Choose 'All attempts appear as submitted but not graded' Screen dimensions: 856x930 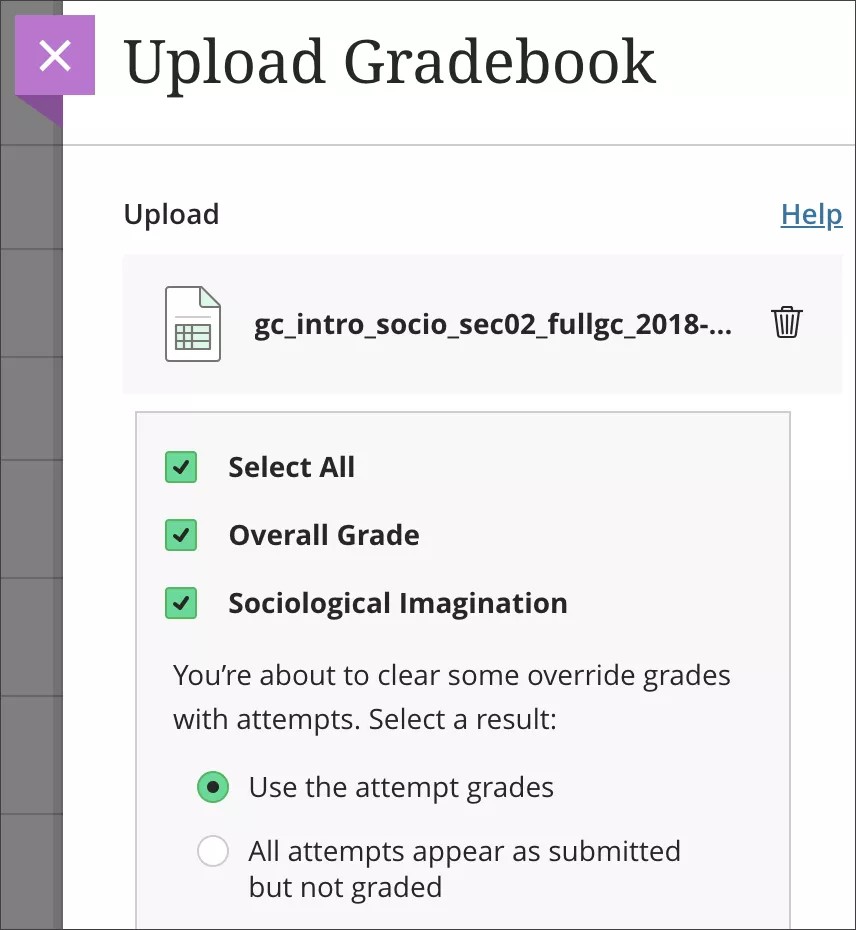point(213,851)
